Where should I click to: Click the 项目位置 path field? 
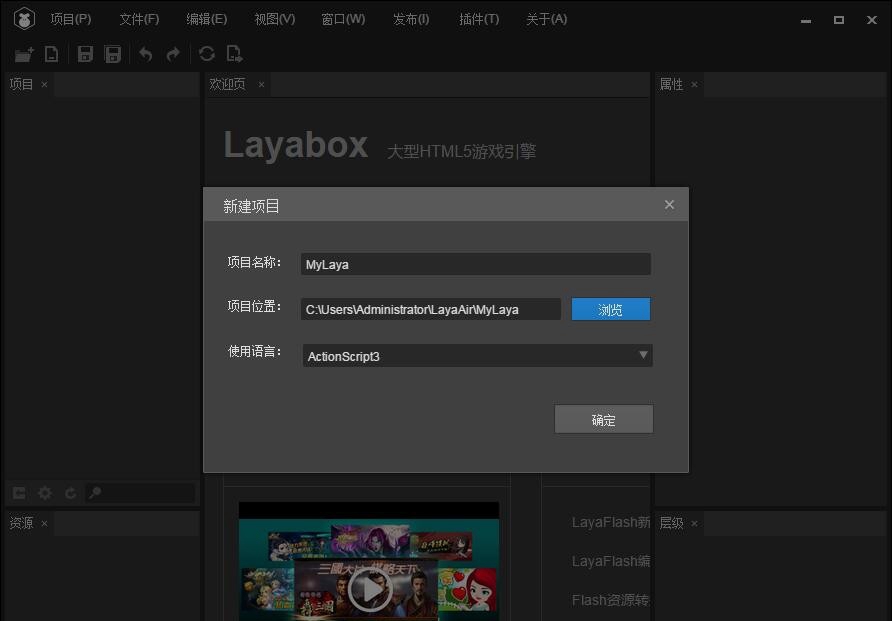(431, 309)
